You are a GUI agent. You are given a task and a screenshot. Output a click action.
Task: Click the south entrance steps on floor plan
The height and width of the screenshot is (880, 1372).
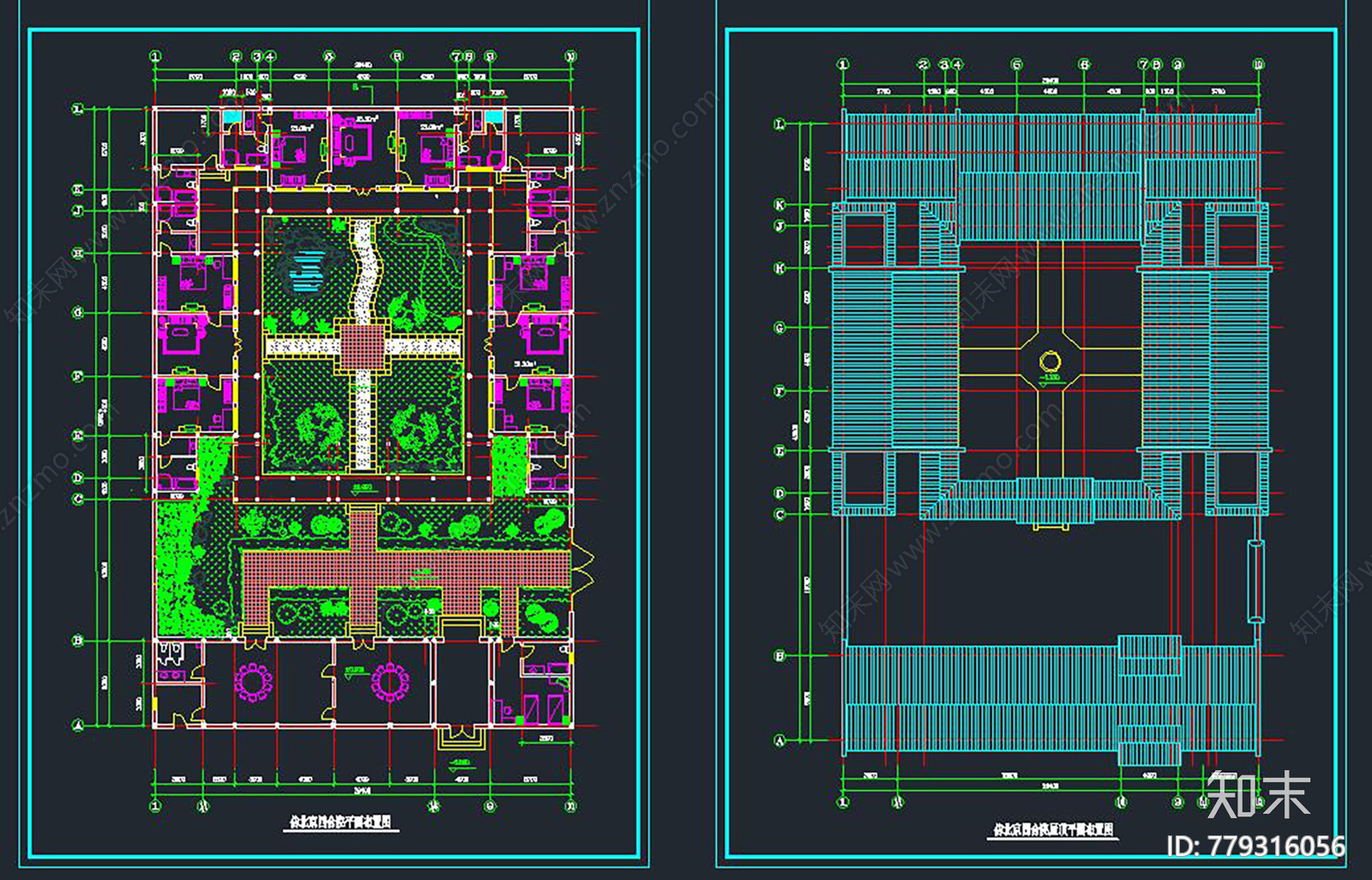click(462, 737)
